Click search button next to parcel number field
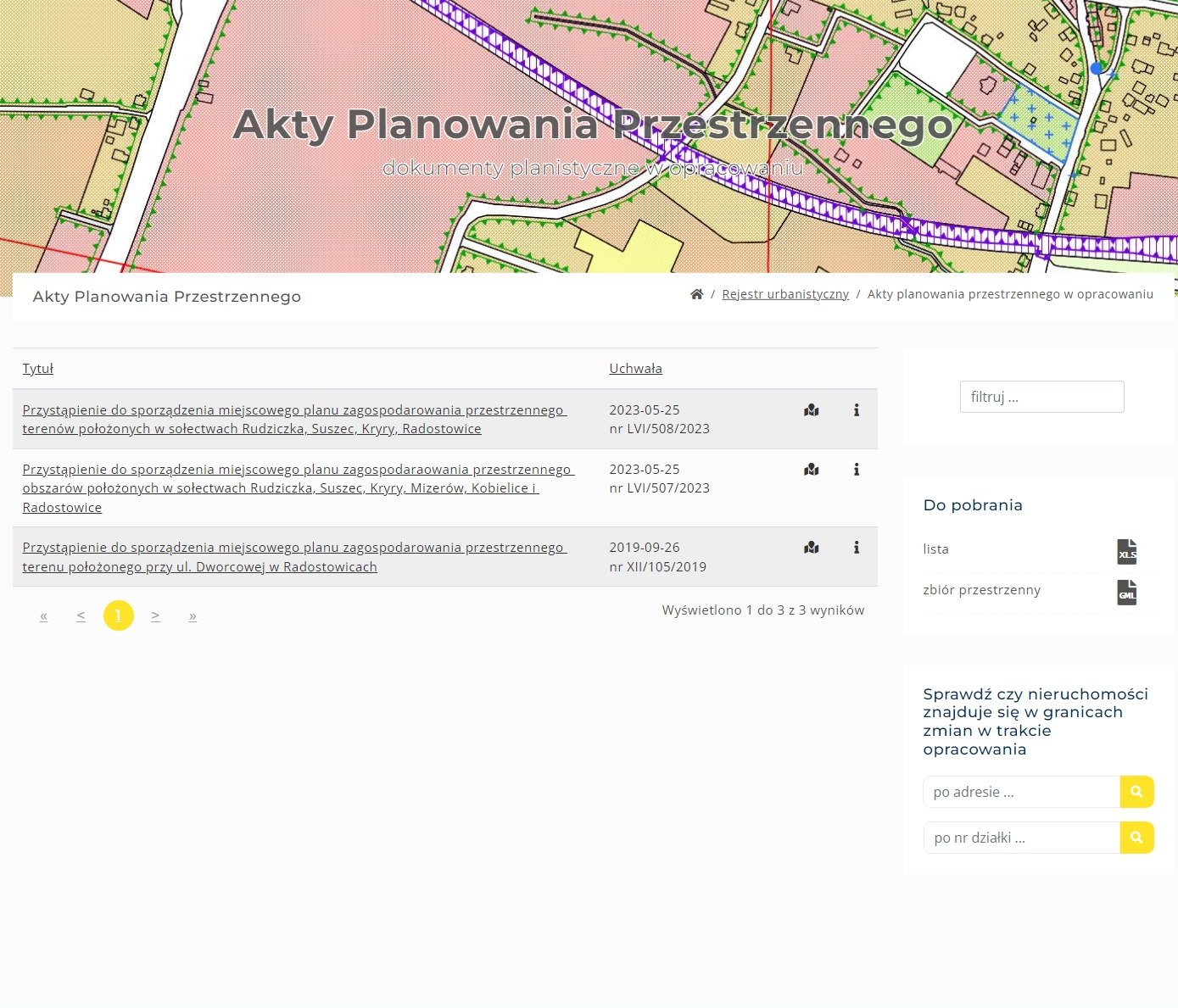Screen dimensions: 1178x1008 click(1136, 838)
